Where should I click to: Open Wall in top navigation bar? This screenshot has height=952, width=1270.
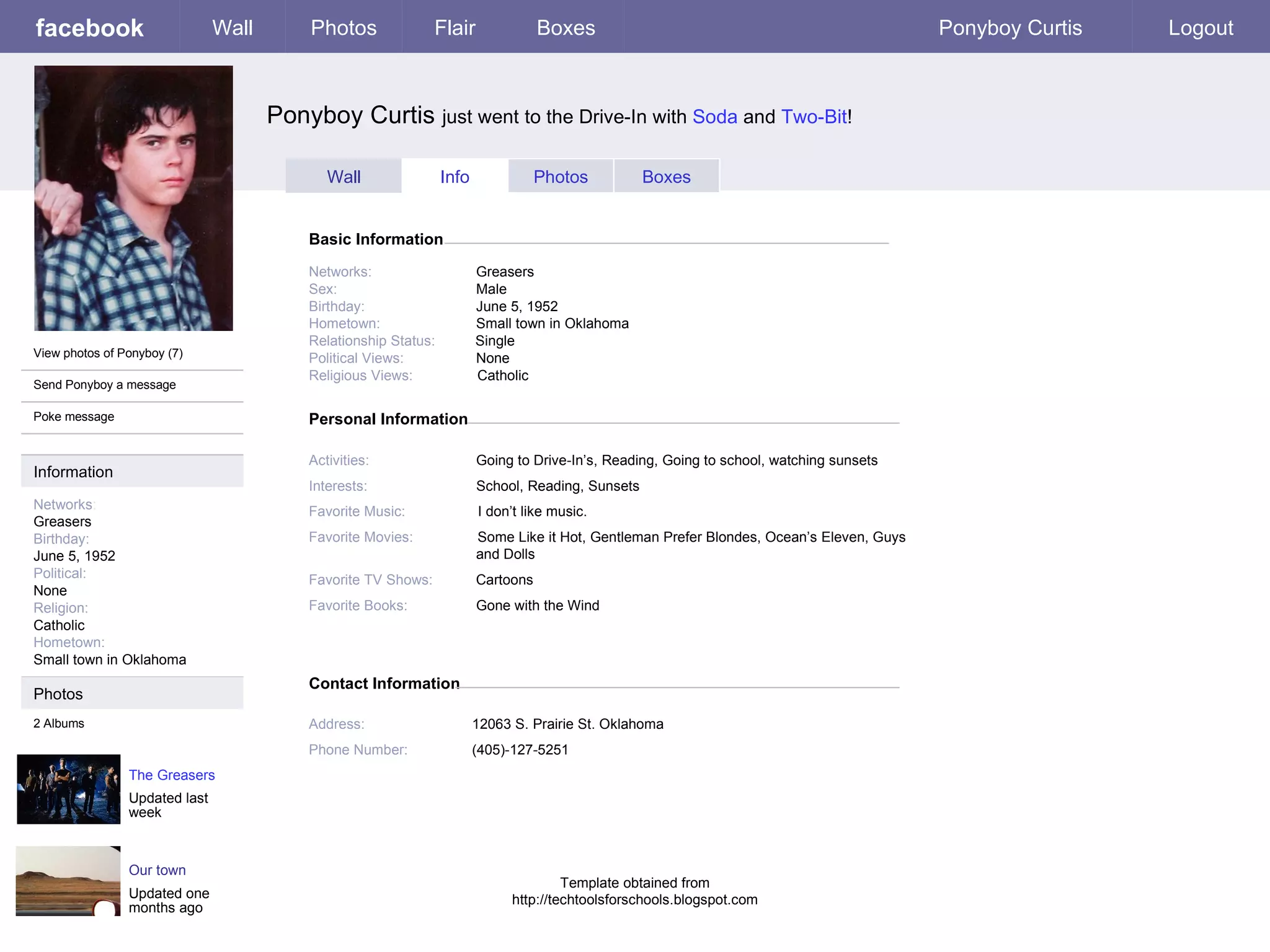tap(233, 28)
